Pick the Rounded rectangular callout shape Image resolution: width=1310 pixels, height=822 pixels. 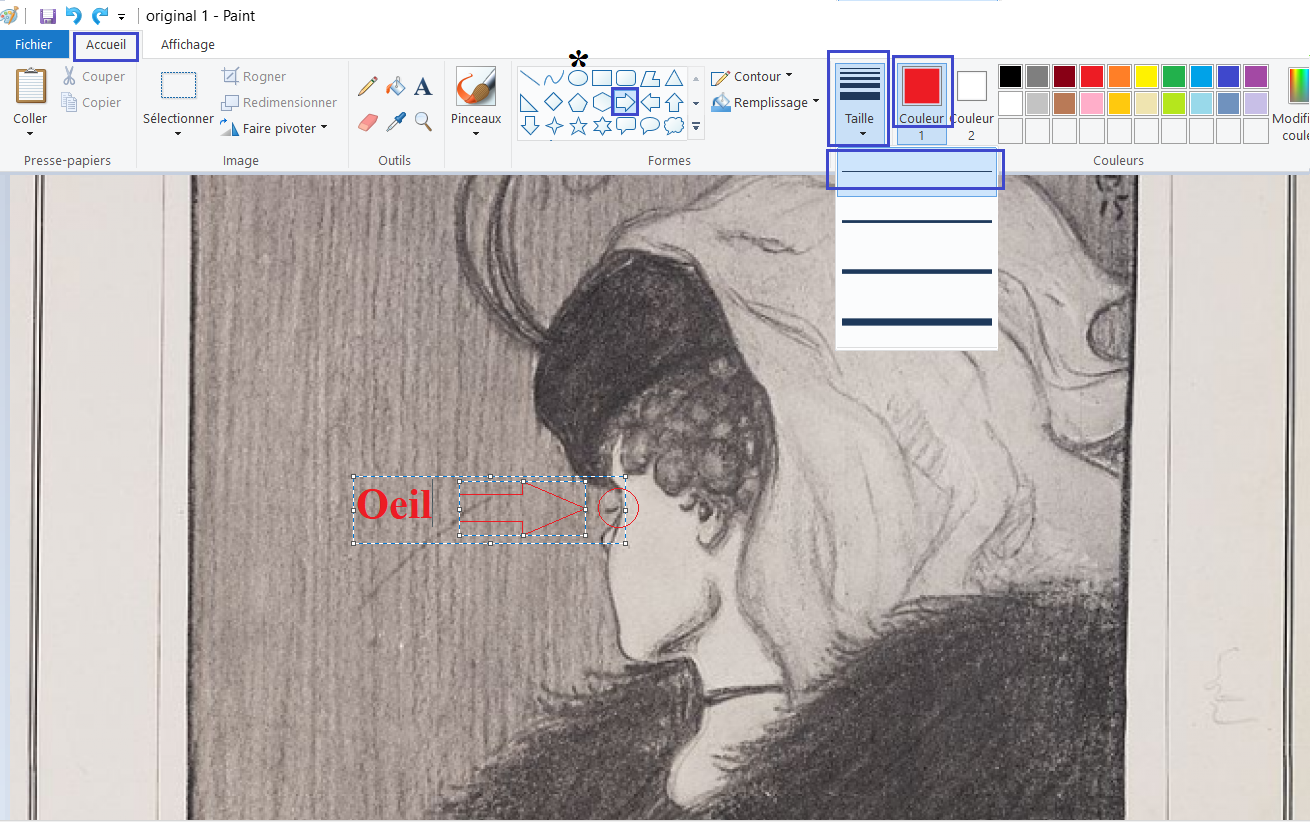point(626,126)
